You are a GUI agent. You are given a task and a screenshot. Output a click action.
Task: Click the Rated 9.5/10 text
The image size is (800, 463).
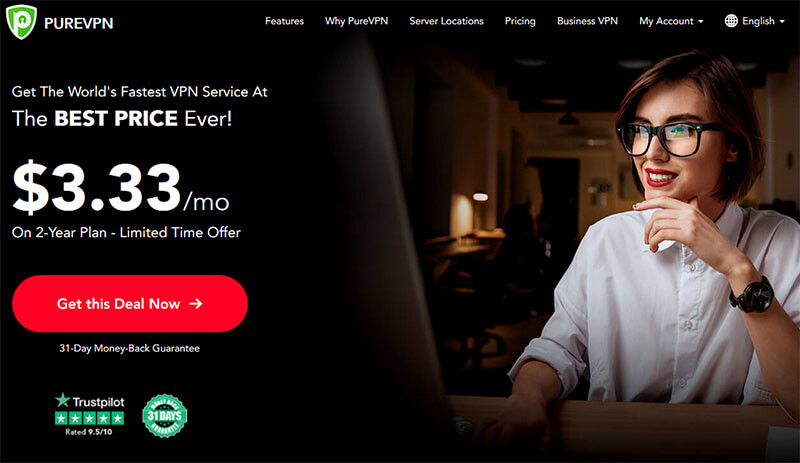(89, 432)
